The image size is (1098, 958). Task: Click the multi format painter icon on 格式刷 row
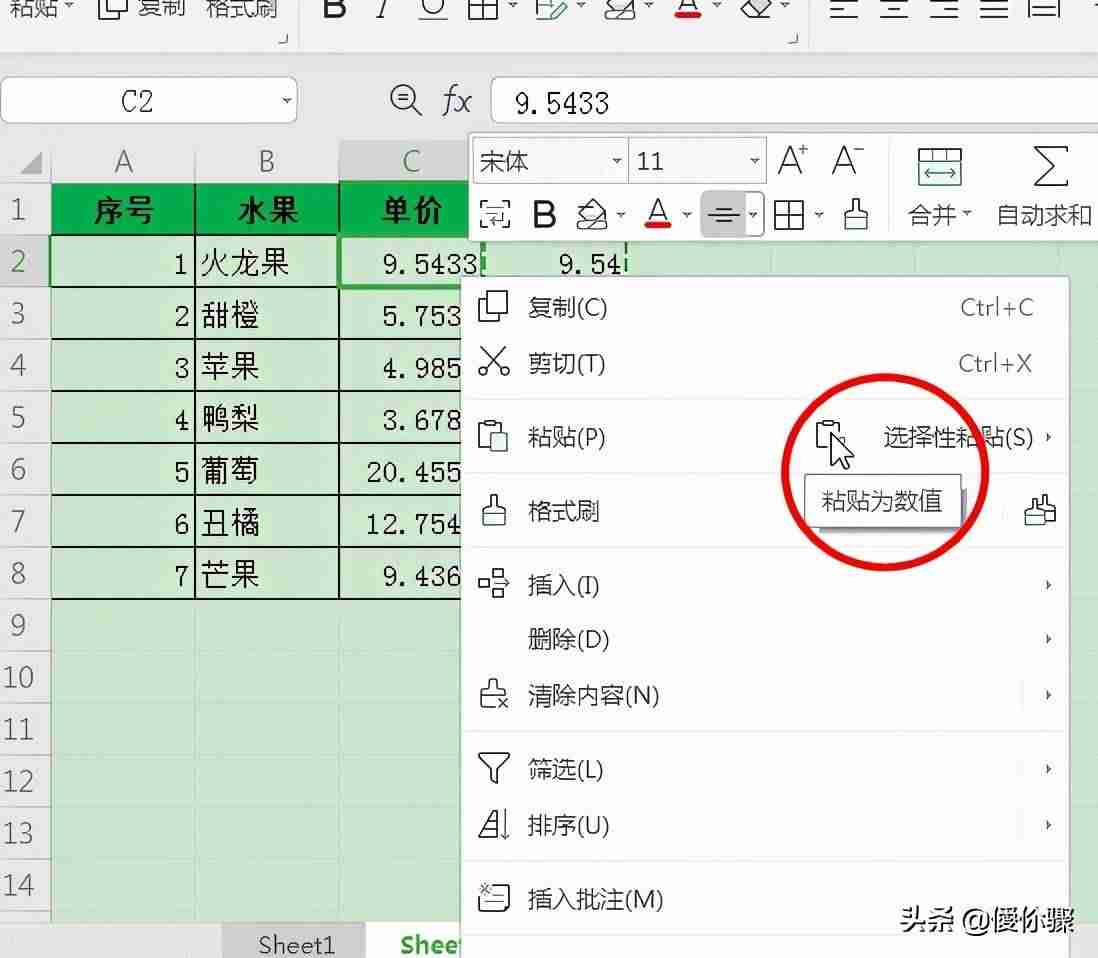pos(1040,510)
